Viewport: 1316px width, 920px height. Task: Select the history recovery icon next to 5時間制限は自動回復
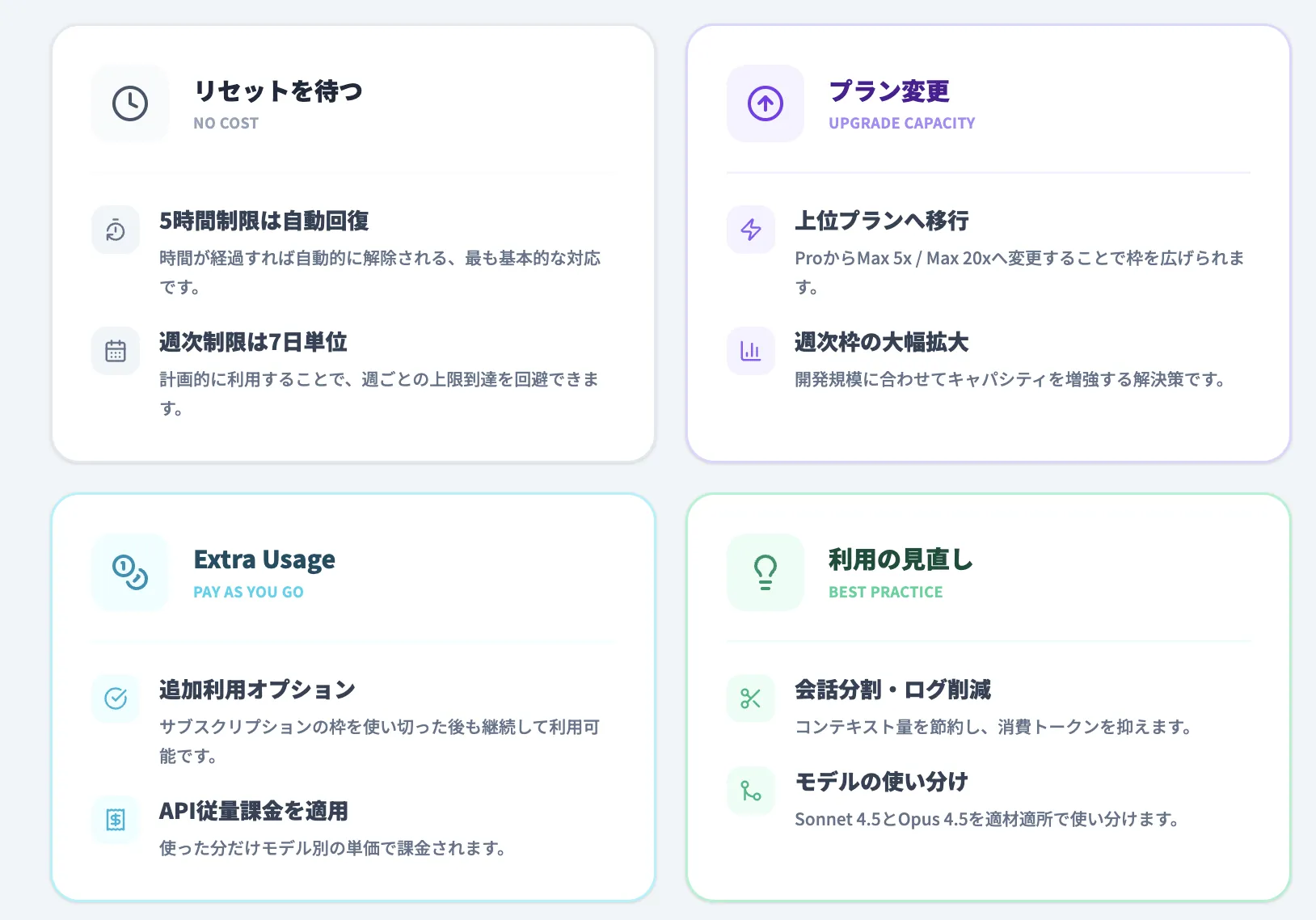(115, 230)
